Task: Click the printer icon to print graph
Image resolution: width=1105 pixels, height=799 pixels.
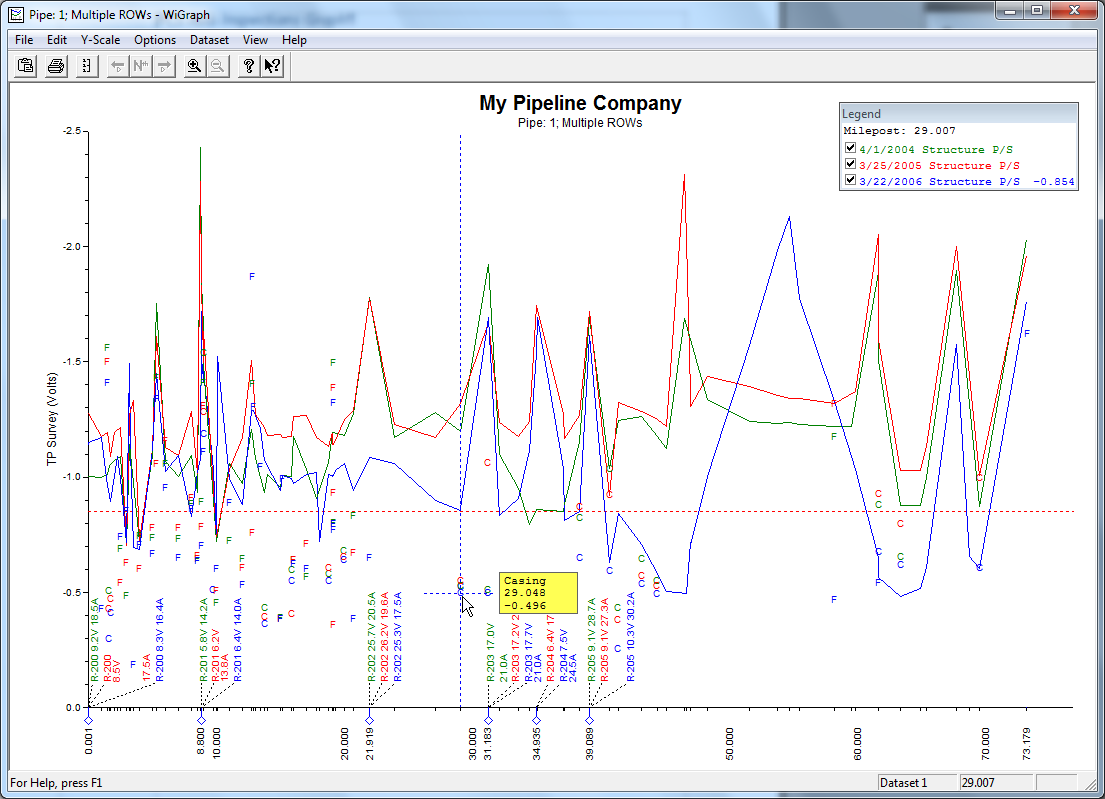Action: [x=56, y=66]
